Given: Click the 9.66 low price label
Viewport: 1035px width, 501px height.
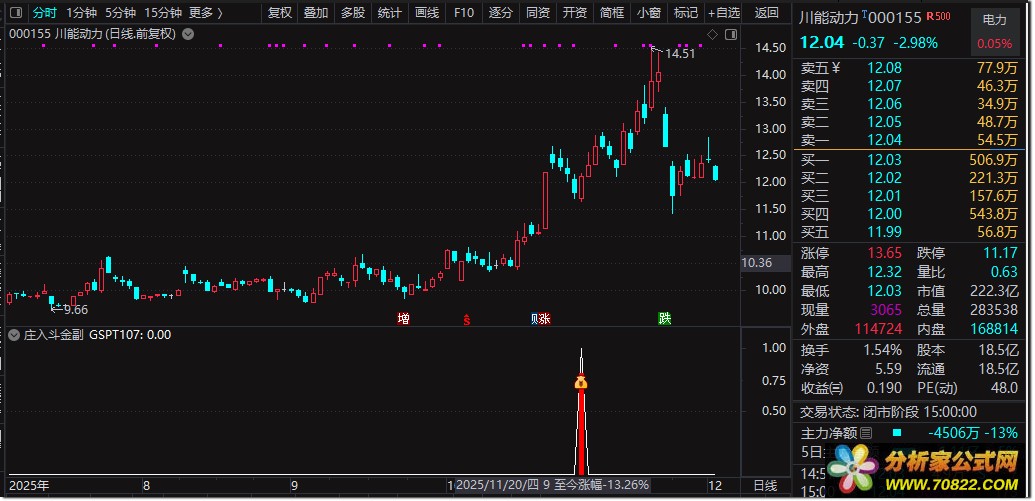Looking at the screenshot, I should (76, 310).
